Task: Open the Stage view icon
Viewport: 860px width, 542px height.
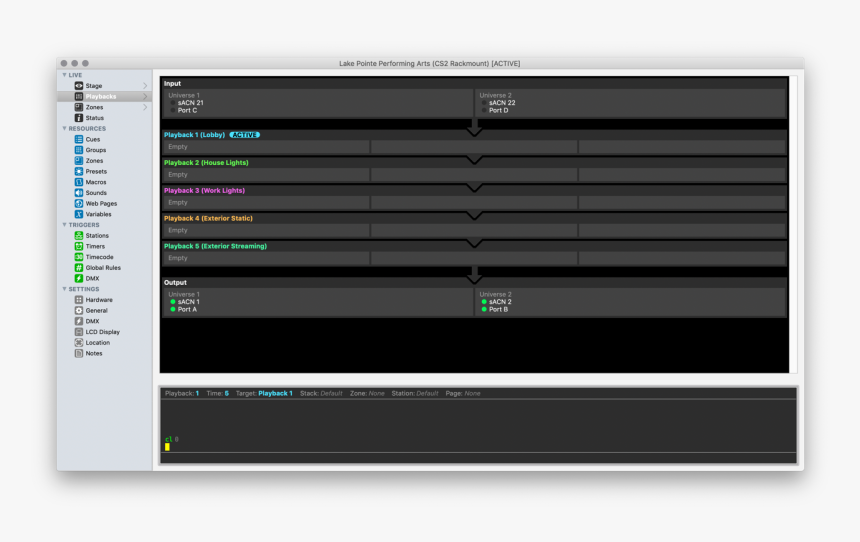Action: click(x=79, y=86)
